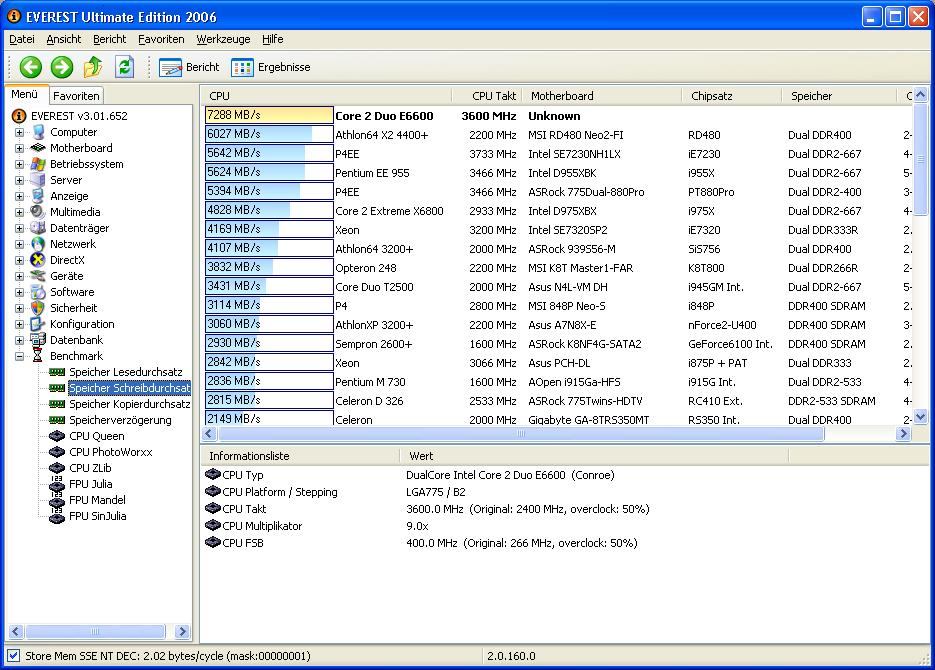Click the Benchmark hourglass icon
Image resolution: width=935 pixels, height=670 pixels.
coord(38,356)
